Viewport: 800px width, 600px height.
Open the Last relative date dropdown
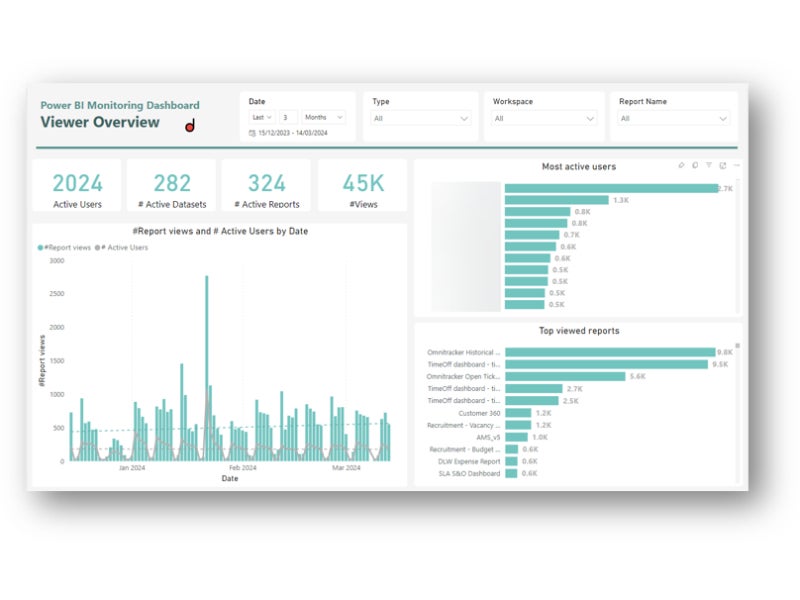tap(262, 117)
